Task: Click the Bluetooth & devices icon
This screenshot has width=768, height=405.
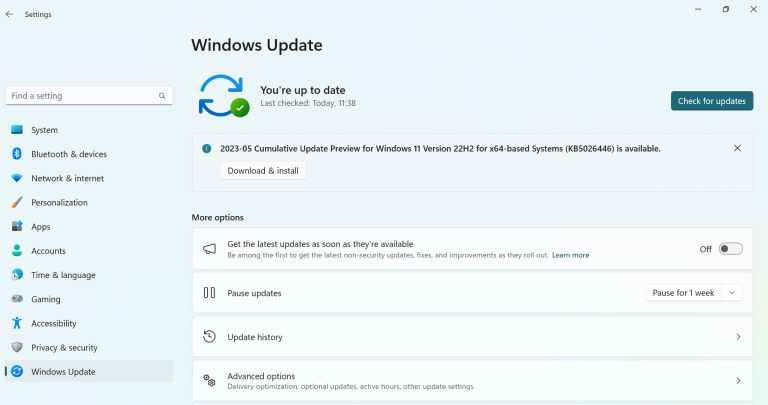Action: click(x=17, y=154)
